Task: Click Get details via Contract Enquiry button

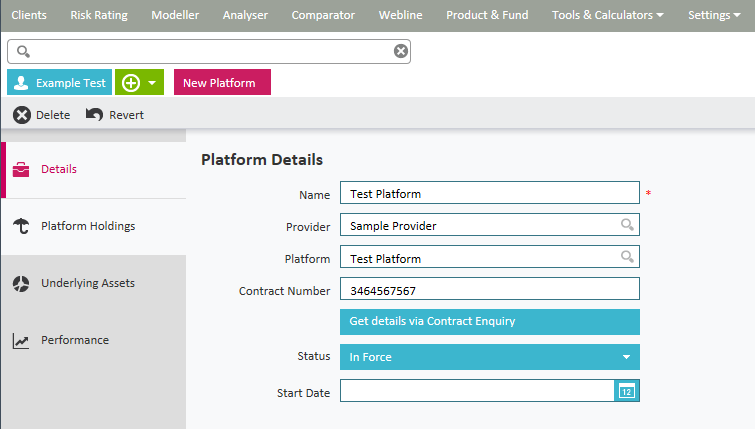Action: tap(489, 322)
